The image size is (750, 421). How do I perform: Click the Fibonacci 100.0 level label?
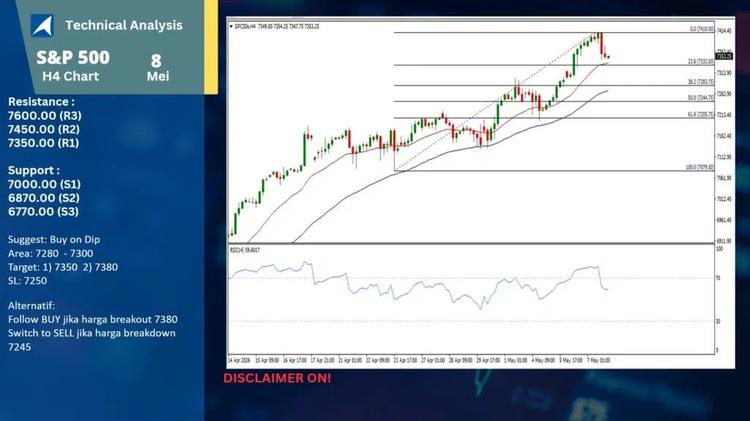[x=700, y=167]
